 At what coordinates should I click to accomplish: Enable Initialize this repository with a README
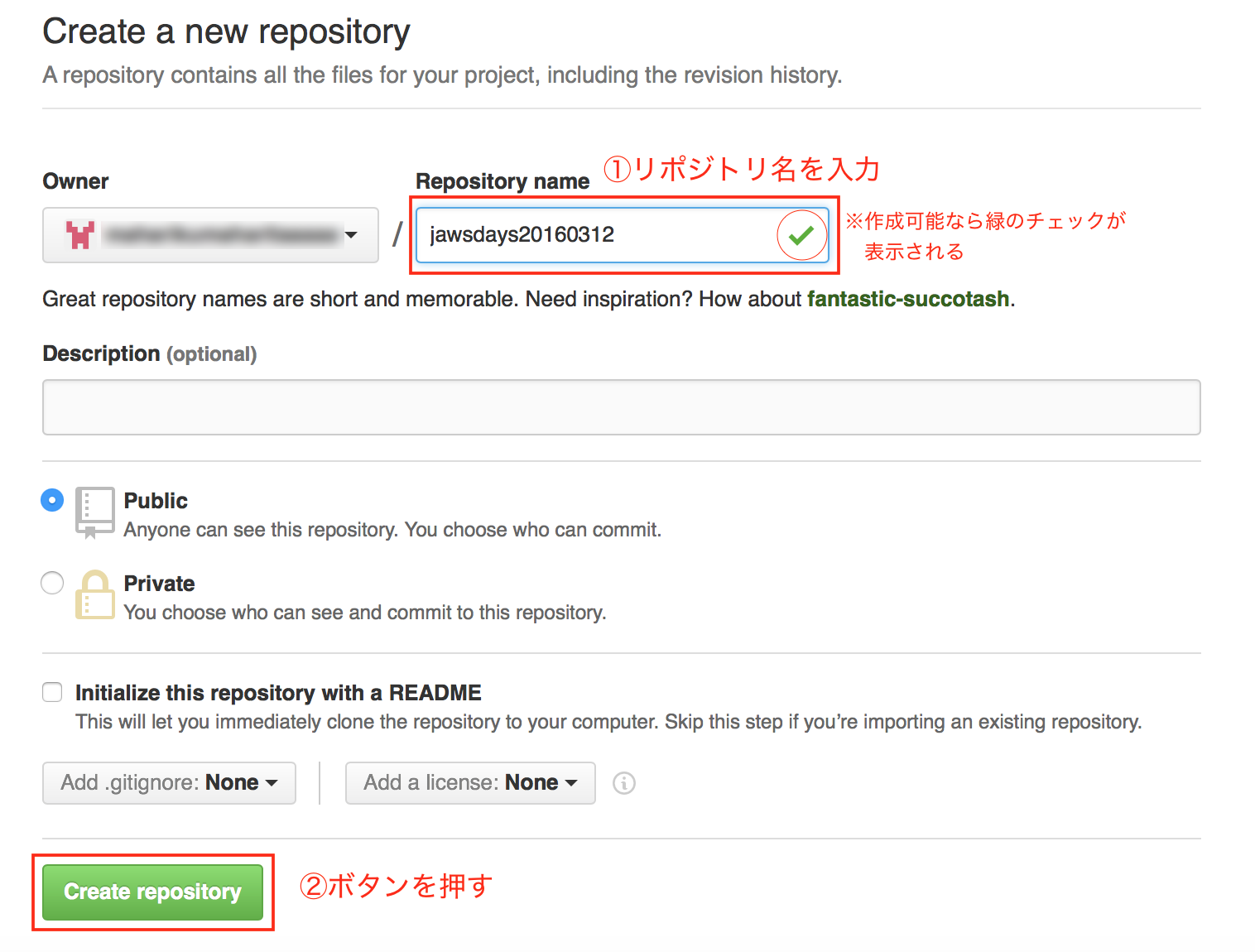[x=51, y=691]
